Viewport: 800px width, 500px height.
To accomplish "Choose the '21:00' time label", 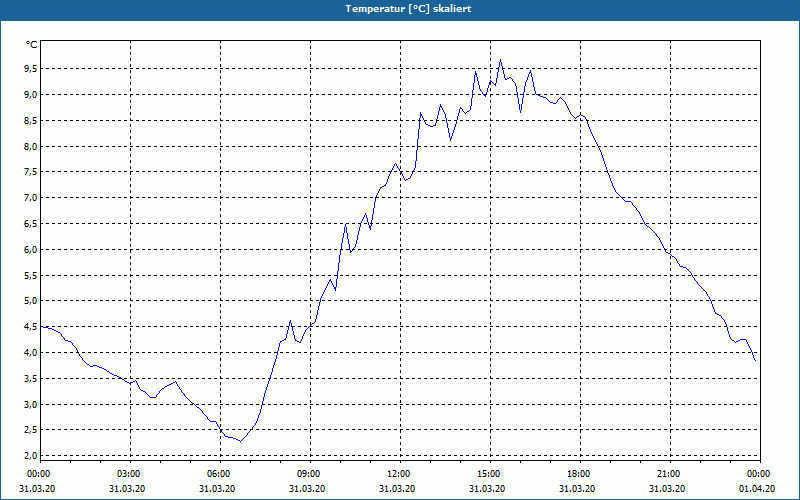I will [x=669, y=474].
